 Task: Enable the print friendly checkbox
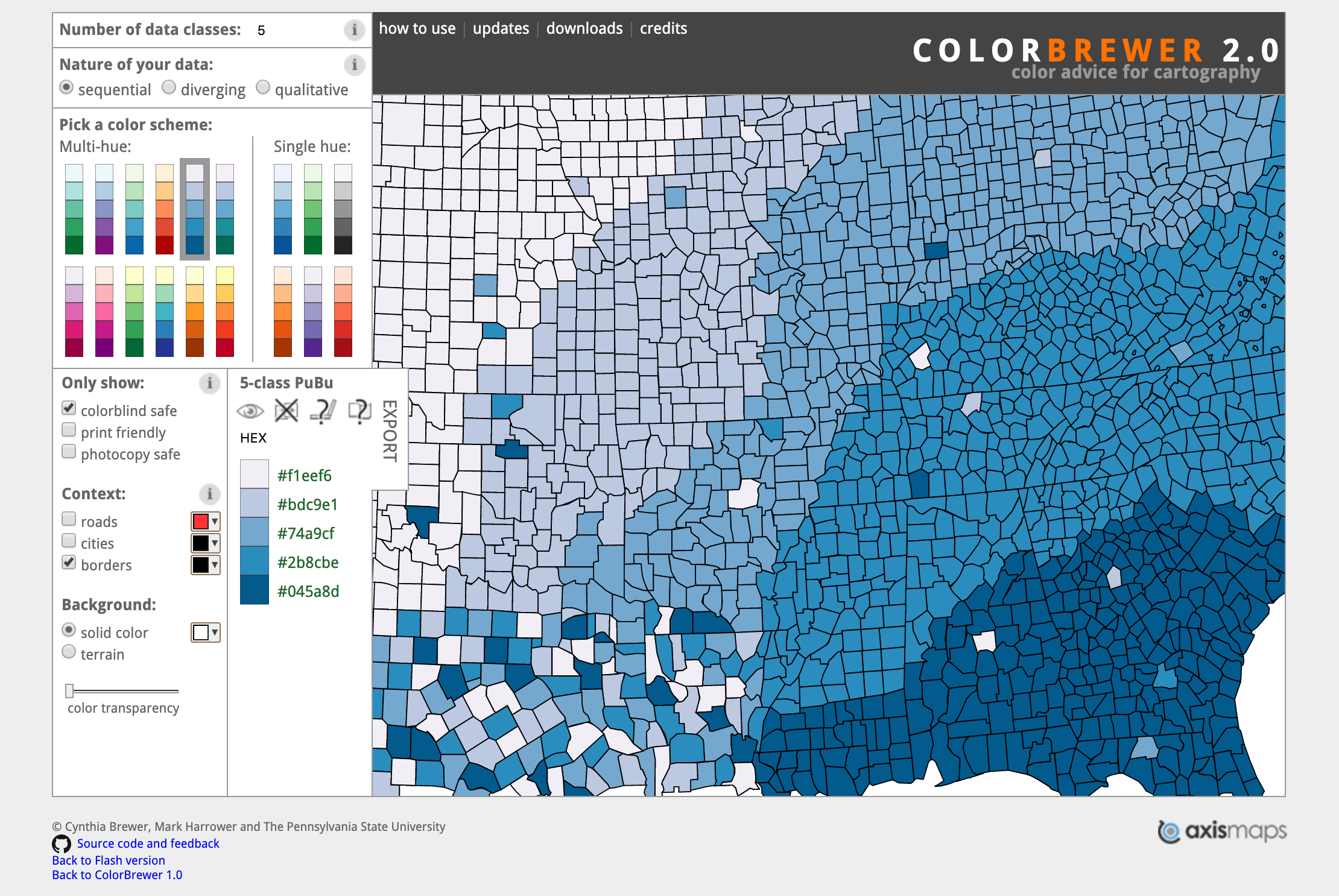pyautogui.click(x=69, y=430)
